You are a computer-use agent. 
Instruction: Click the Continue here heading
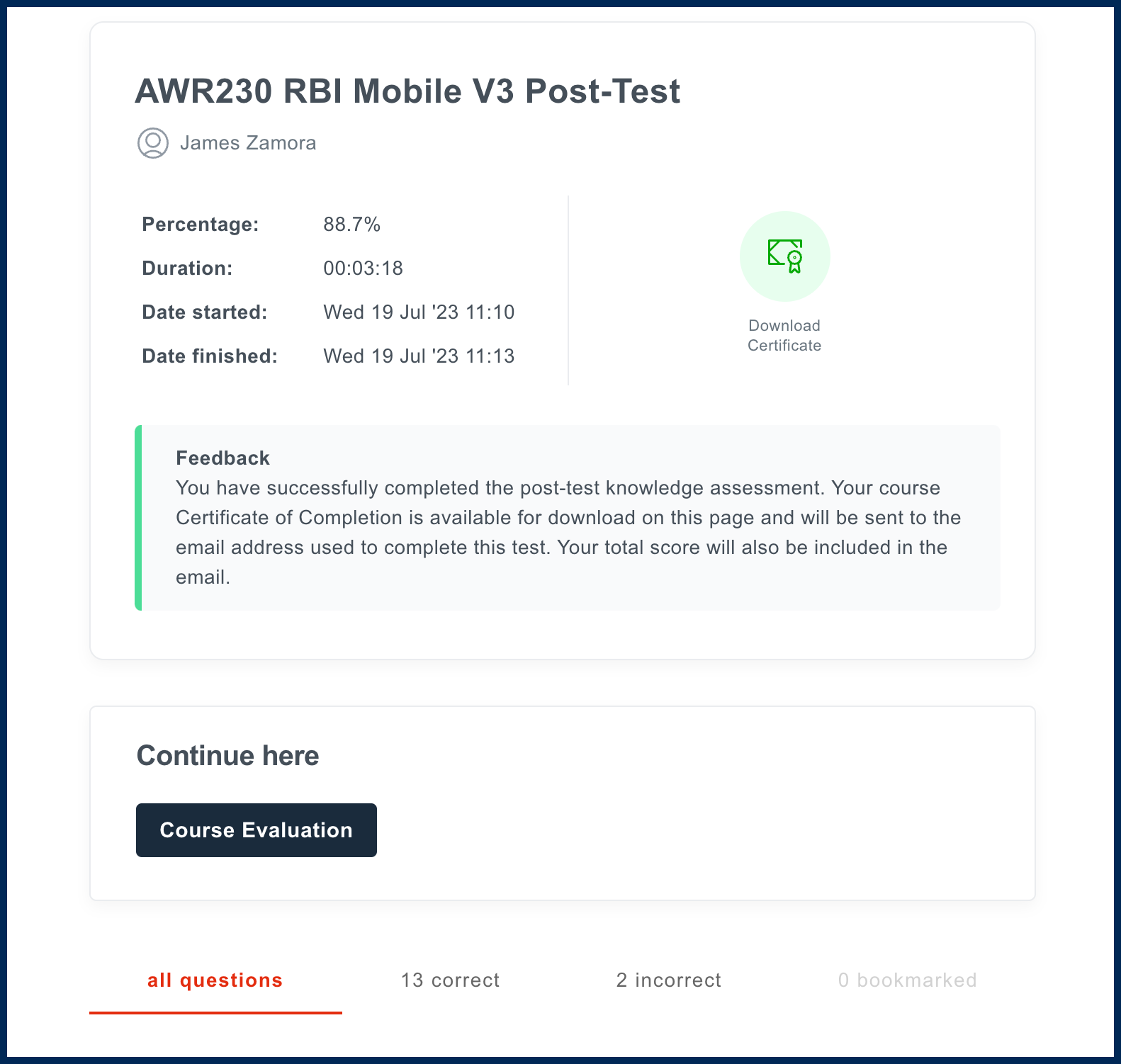click(227, 756)
